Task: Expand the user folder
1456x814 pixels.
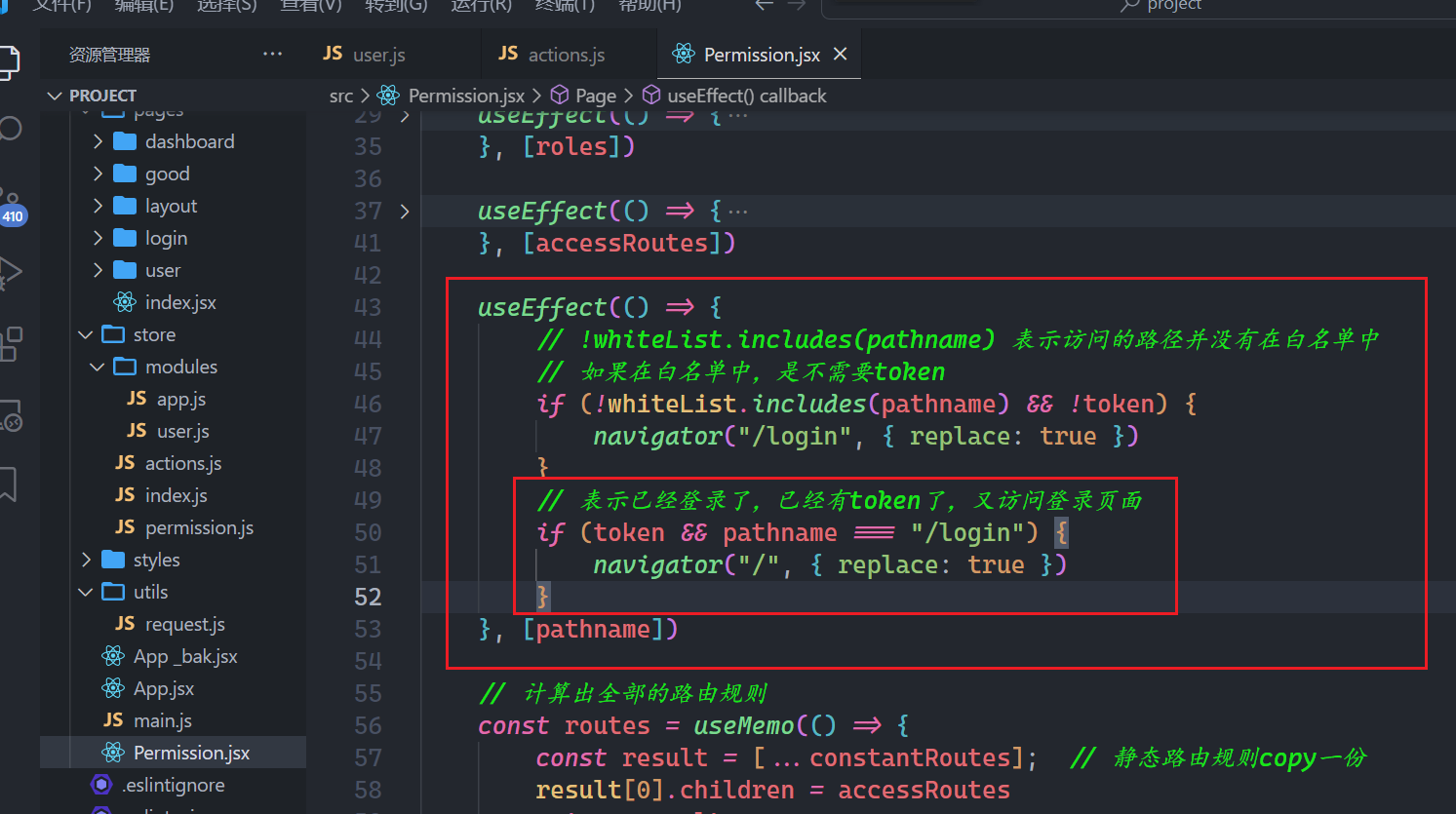Action: point(98,270)
